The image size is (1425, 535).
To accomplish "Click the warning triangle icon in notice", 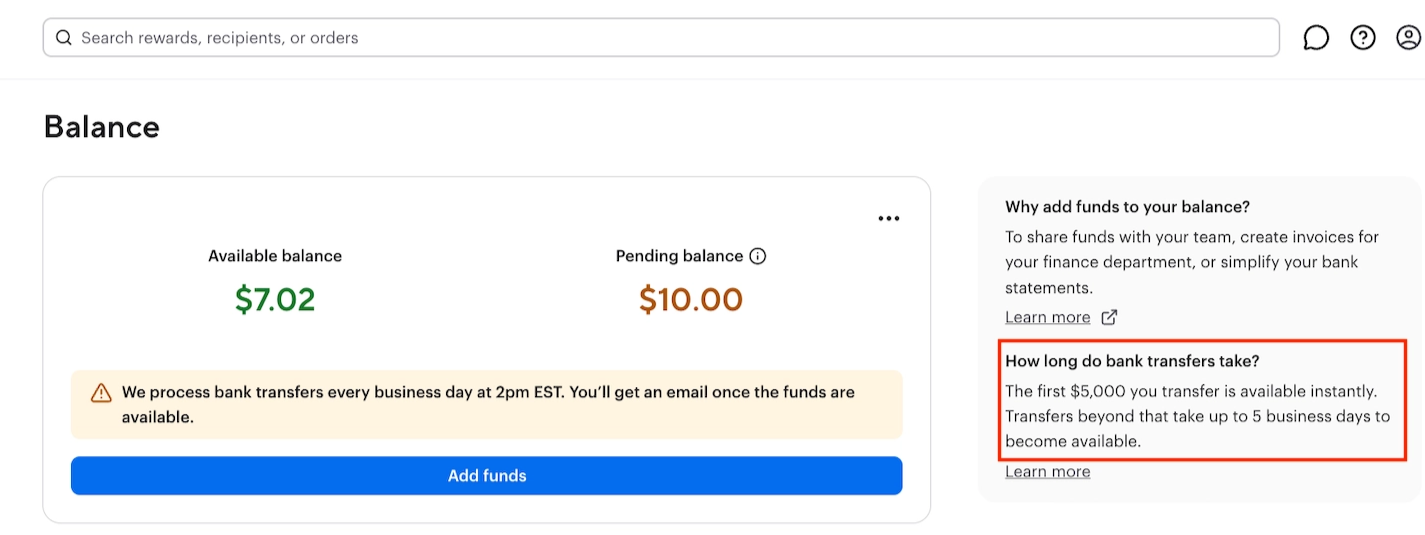I will [x=101, y=393].
